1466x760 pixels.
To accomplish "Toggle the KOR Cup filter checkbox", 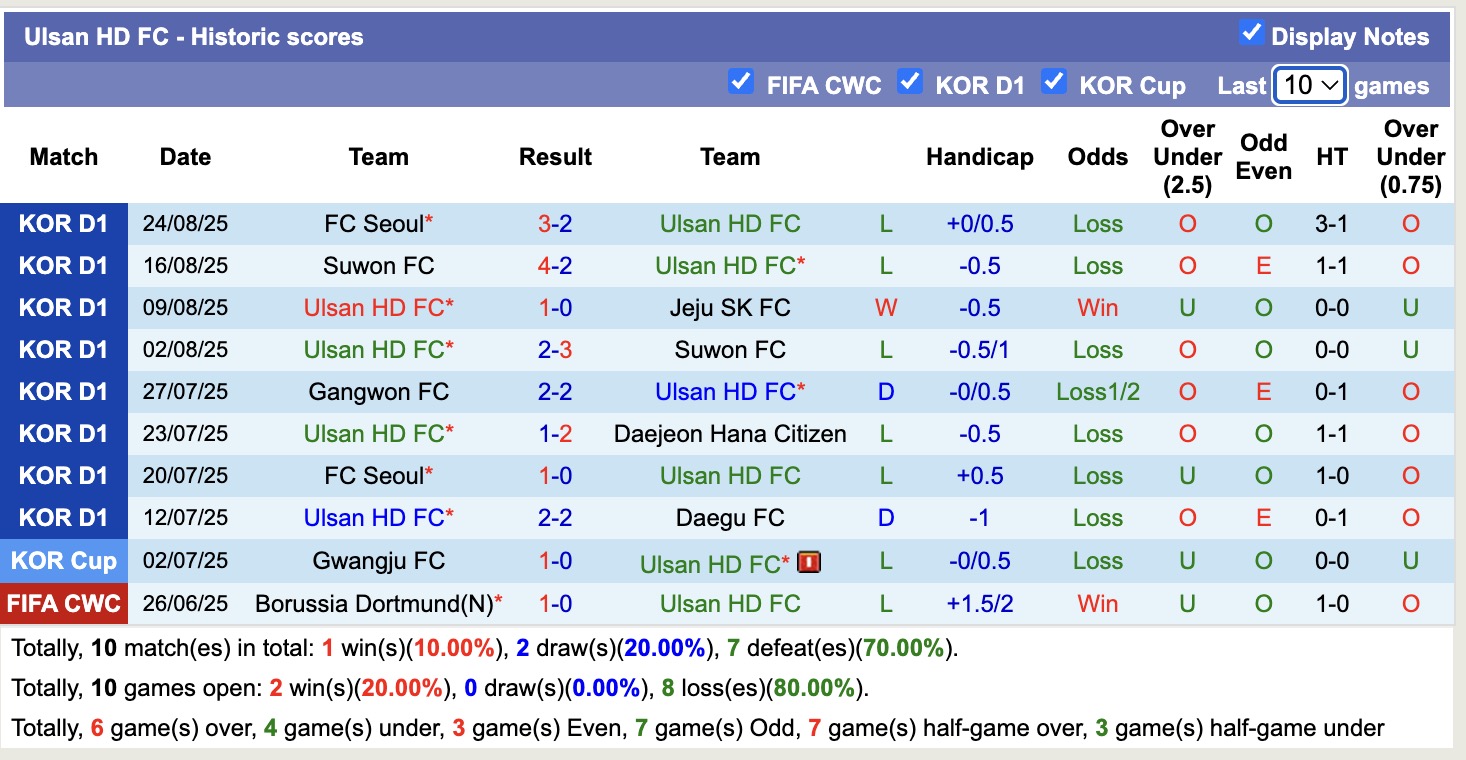I will tap(1054, 84).
